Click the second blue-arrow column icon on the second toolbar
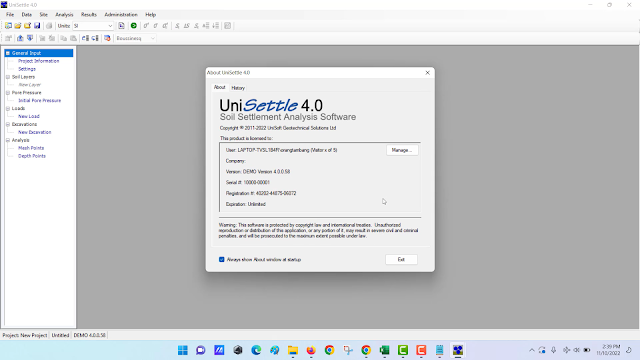Viewport: 640px width, 360px height. (x=95, y=38)
